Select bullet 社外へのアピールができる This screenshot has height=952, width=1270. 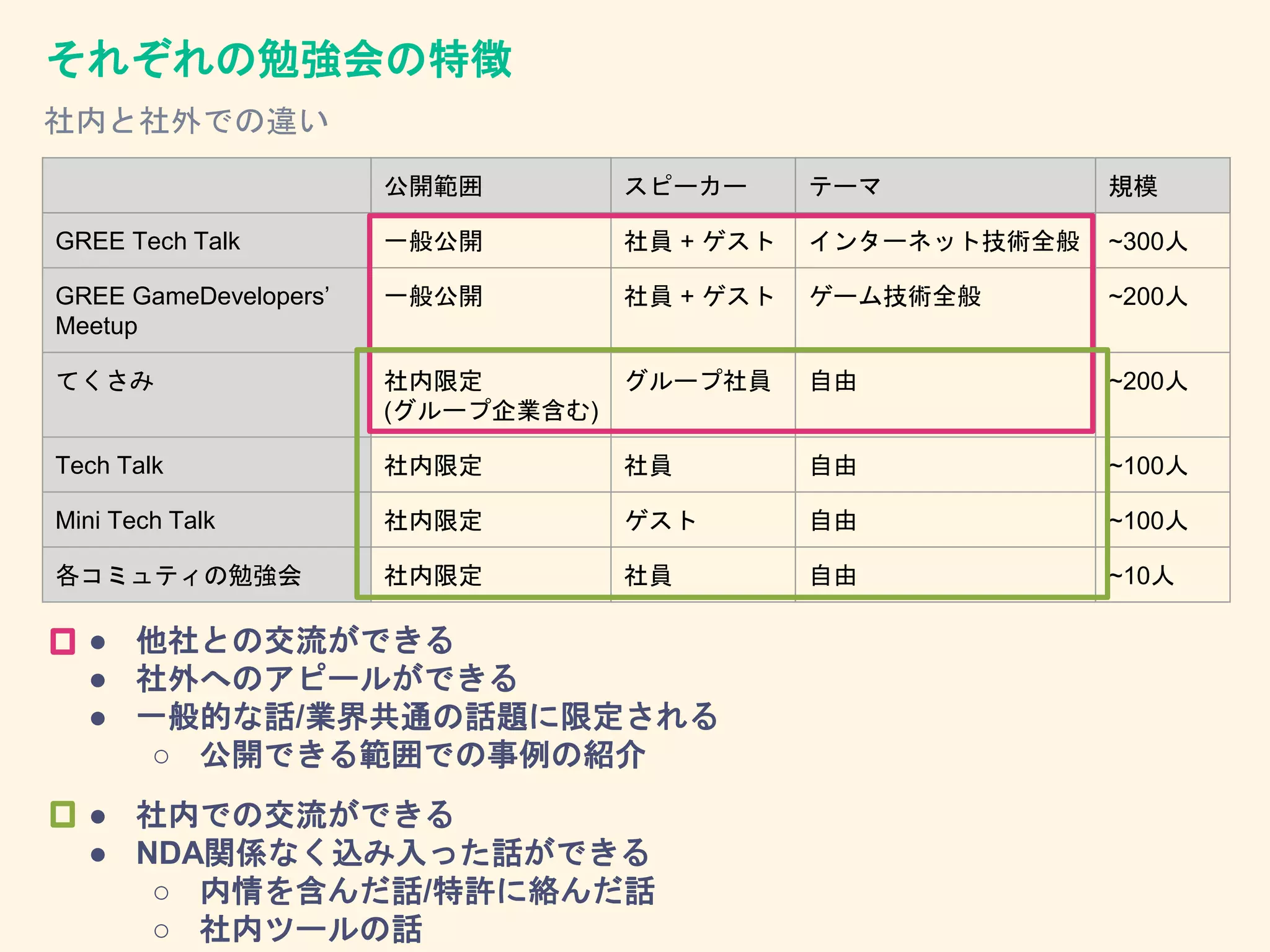pos(327,678)
